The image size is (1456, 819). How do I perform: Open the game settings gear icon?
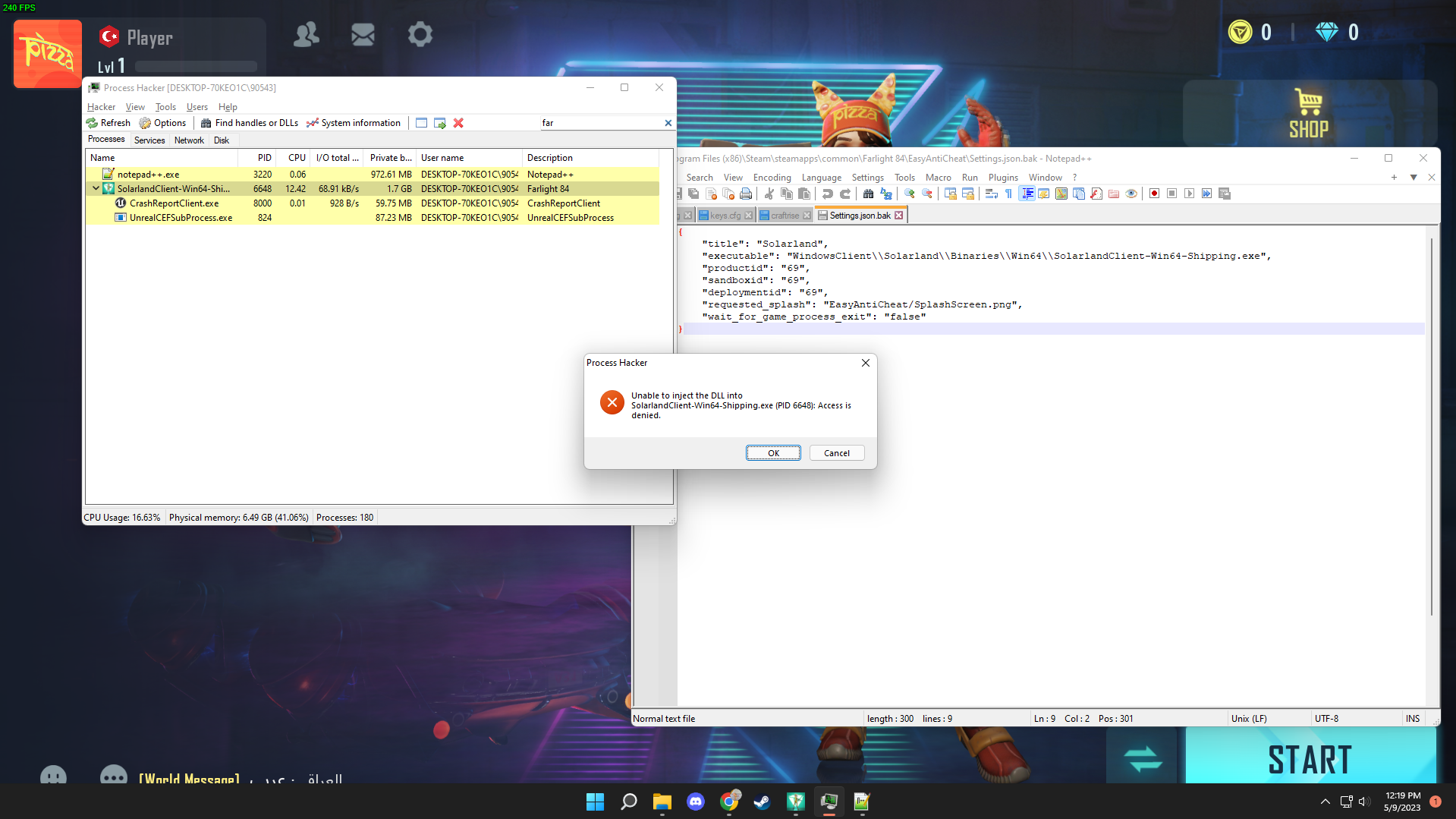[x=420, y=34]
